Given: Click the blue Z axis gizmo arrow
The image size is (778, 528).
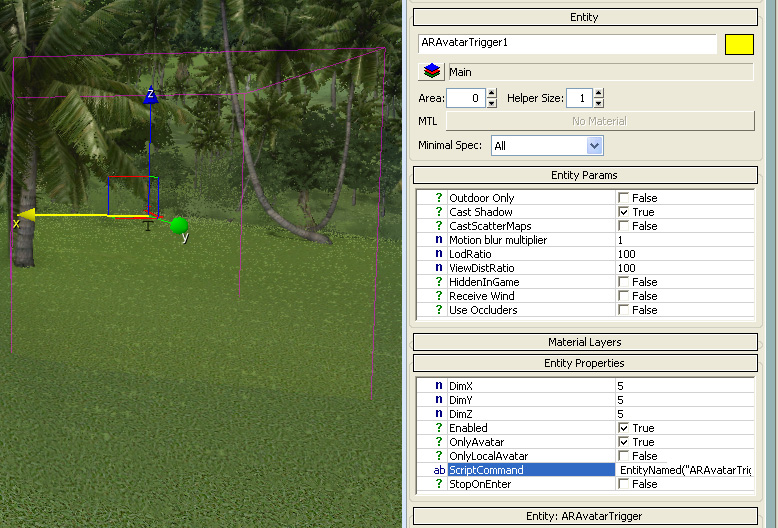Looking at the screenshot, I should 150,95.
